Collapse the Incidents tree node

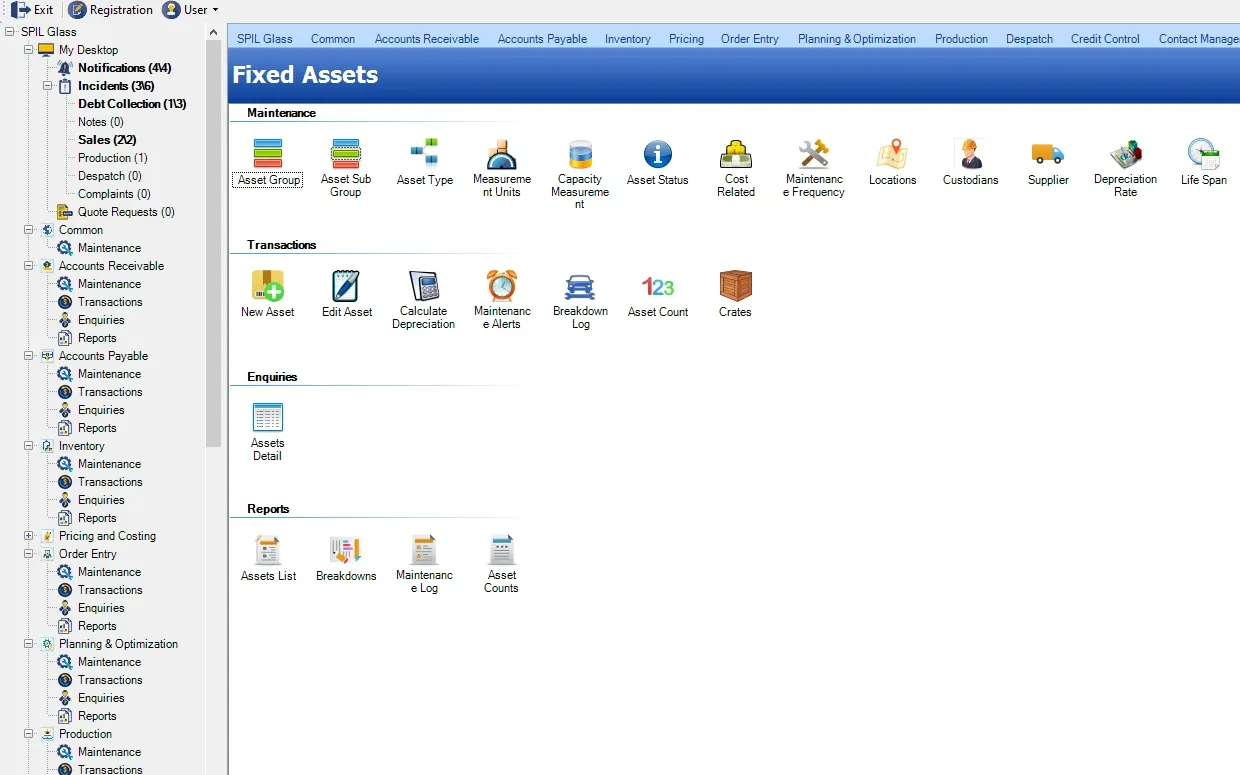point(48,86)
